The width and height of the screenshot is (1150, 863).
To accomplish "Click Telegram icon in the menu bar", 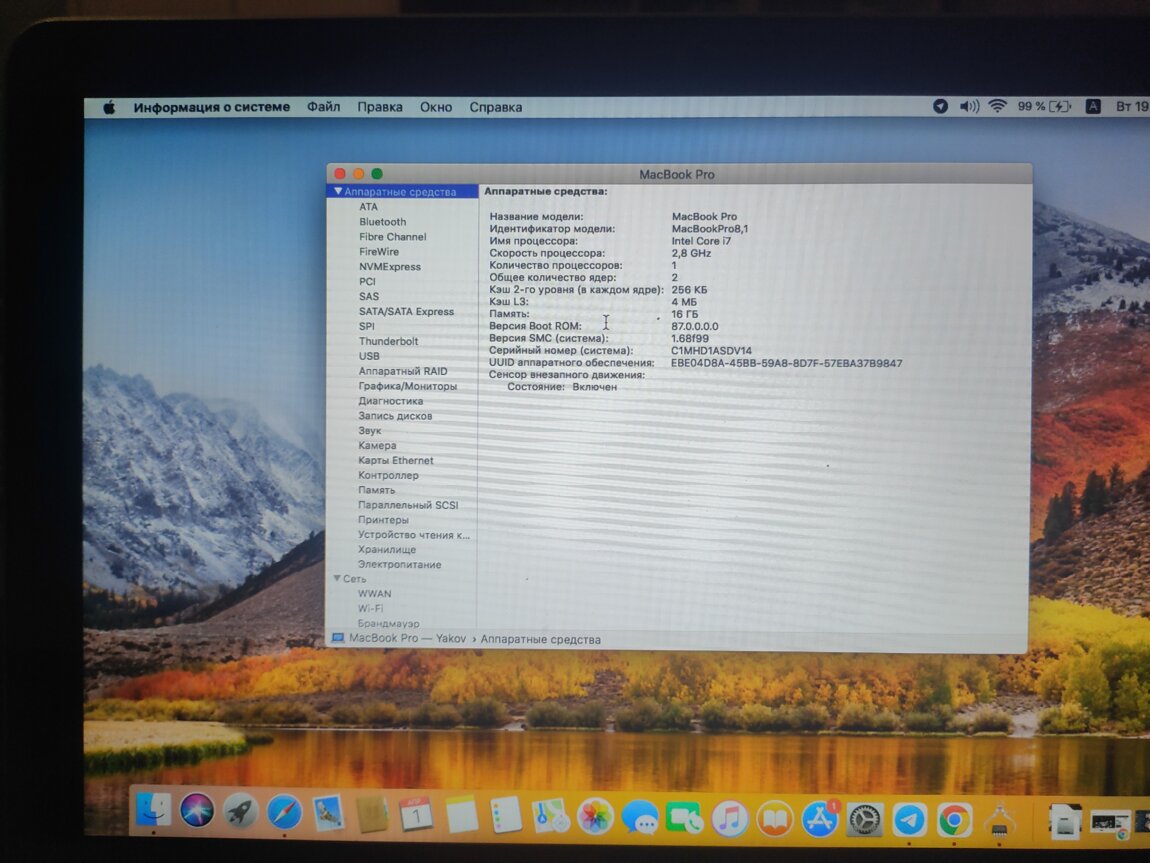I will click(940, 106).
